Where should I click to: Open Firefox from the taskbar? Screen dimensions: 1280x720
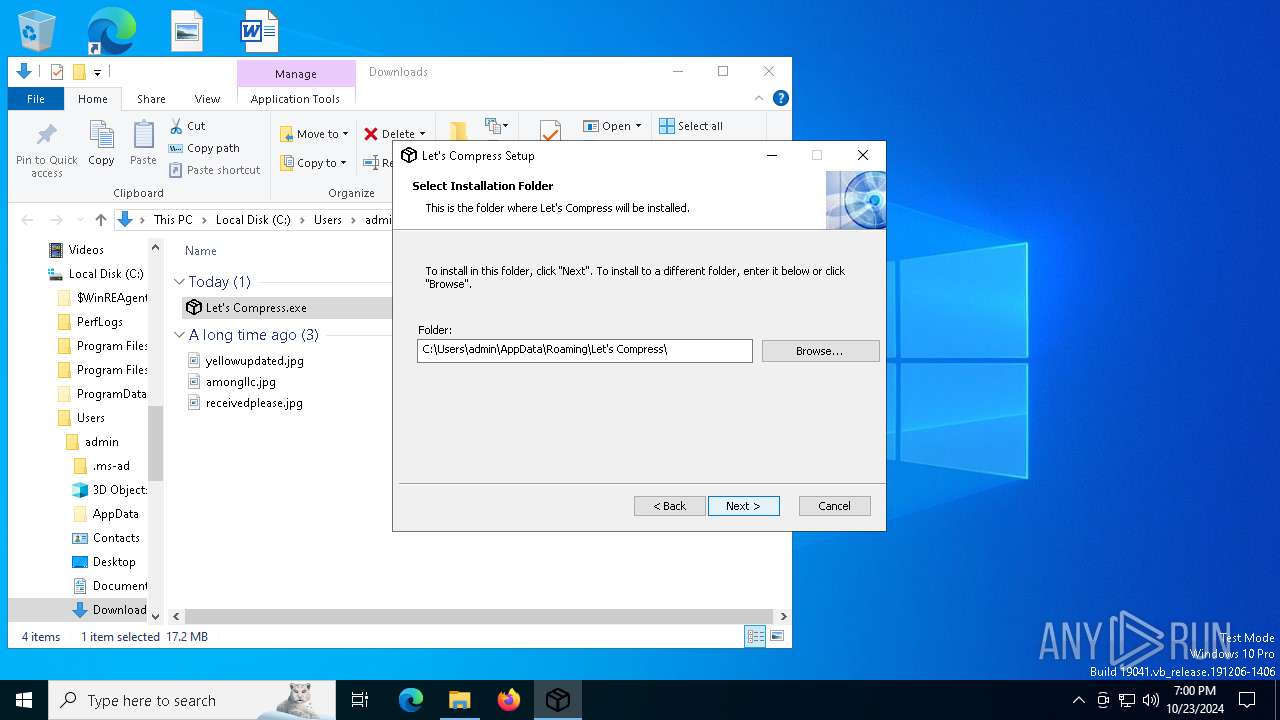[509, 700]
